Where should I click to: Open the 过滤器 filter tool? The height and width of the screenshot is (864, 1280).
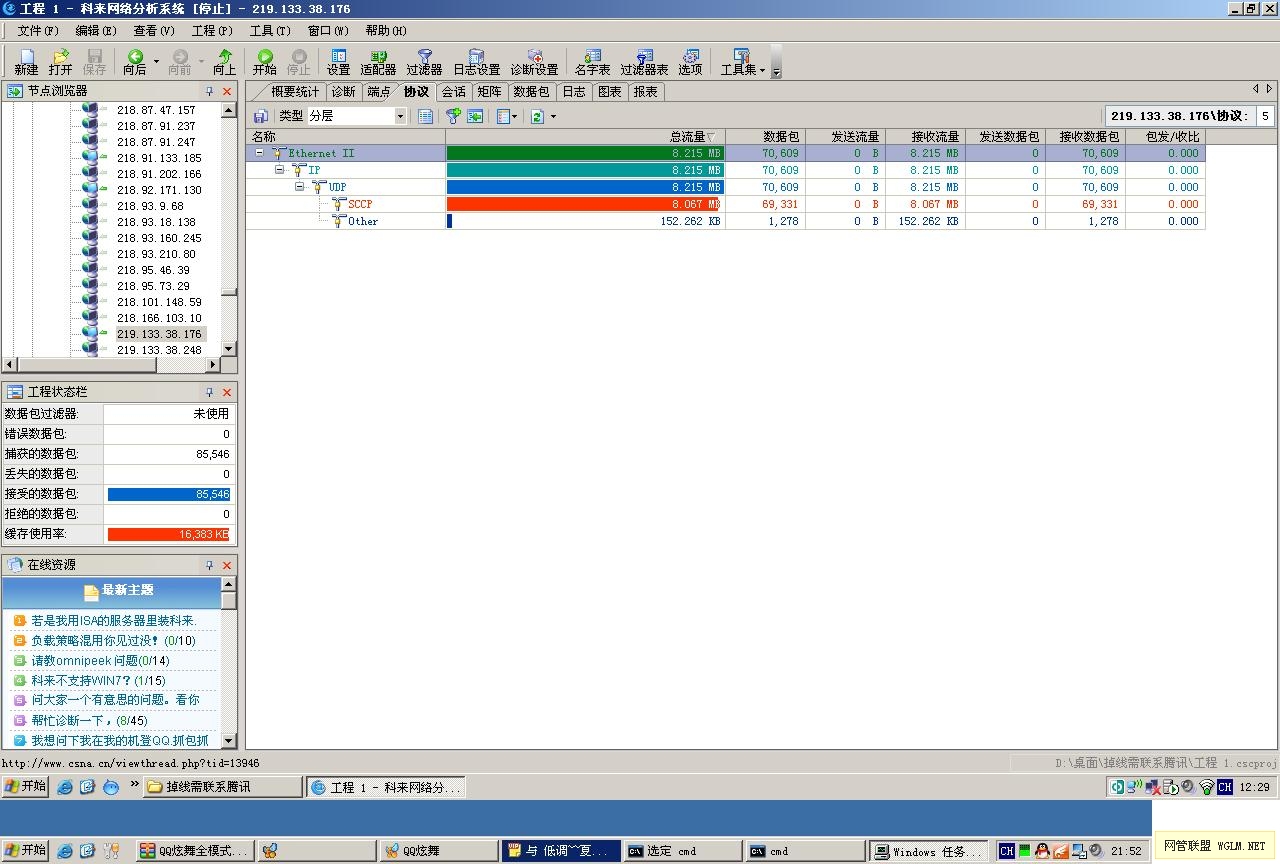pyautogui.click(x=424, y=62)
